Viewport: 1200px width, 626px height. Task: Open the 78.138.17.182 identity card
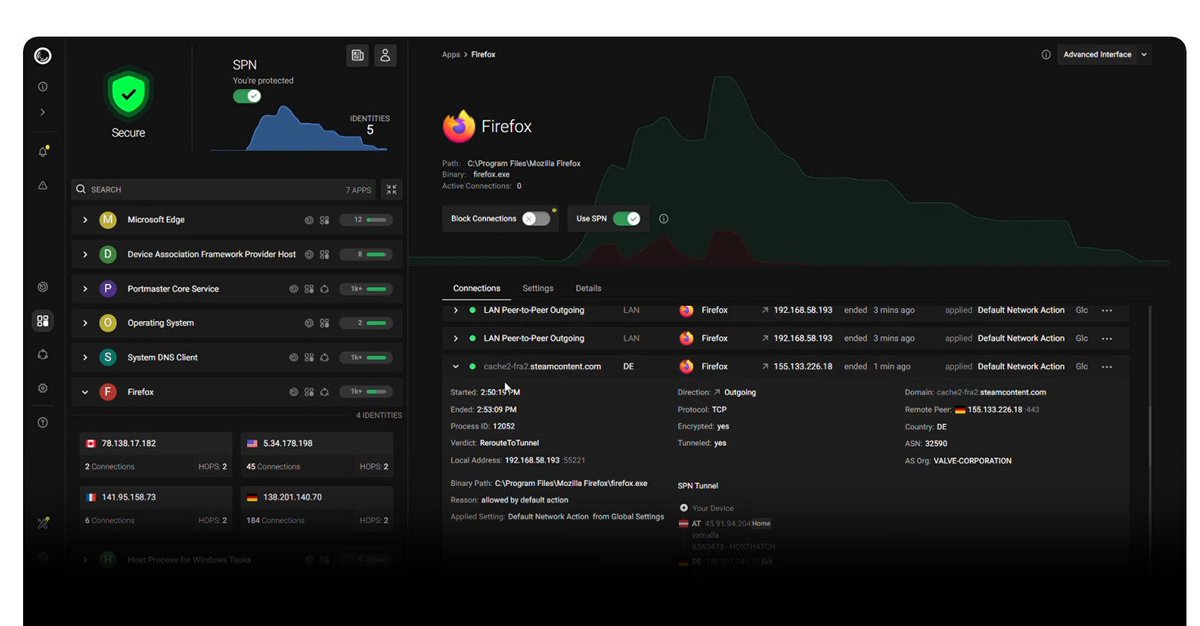click(x=156, y=454)
